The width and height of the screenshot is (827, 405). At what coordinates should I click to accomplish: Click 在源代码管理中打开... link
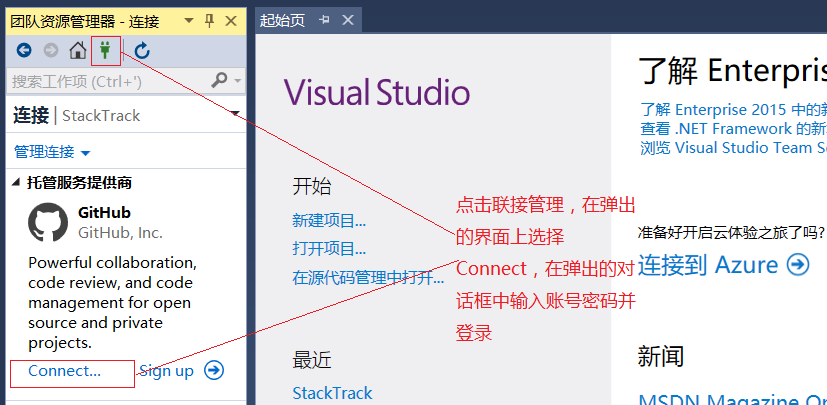coord(368,277)
